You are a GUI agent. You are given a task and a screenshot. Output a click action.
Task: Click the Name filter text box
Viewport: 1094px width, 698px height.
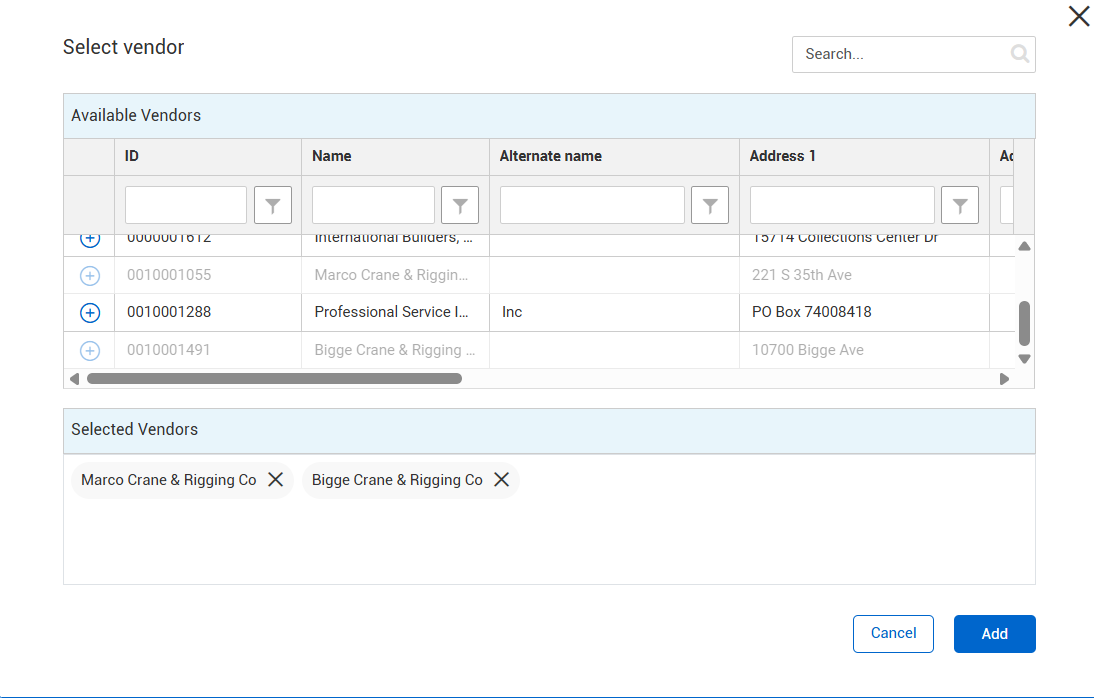(x=373, y=205)
